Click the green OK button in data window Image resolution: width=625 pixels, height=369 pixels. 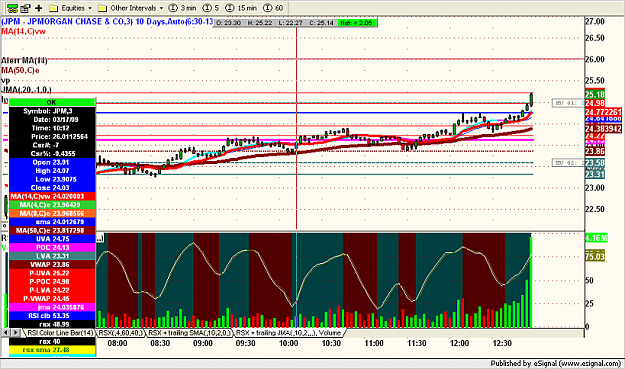coord(52,102)
